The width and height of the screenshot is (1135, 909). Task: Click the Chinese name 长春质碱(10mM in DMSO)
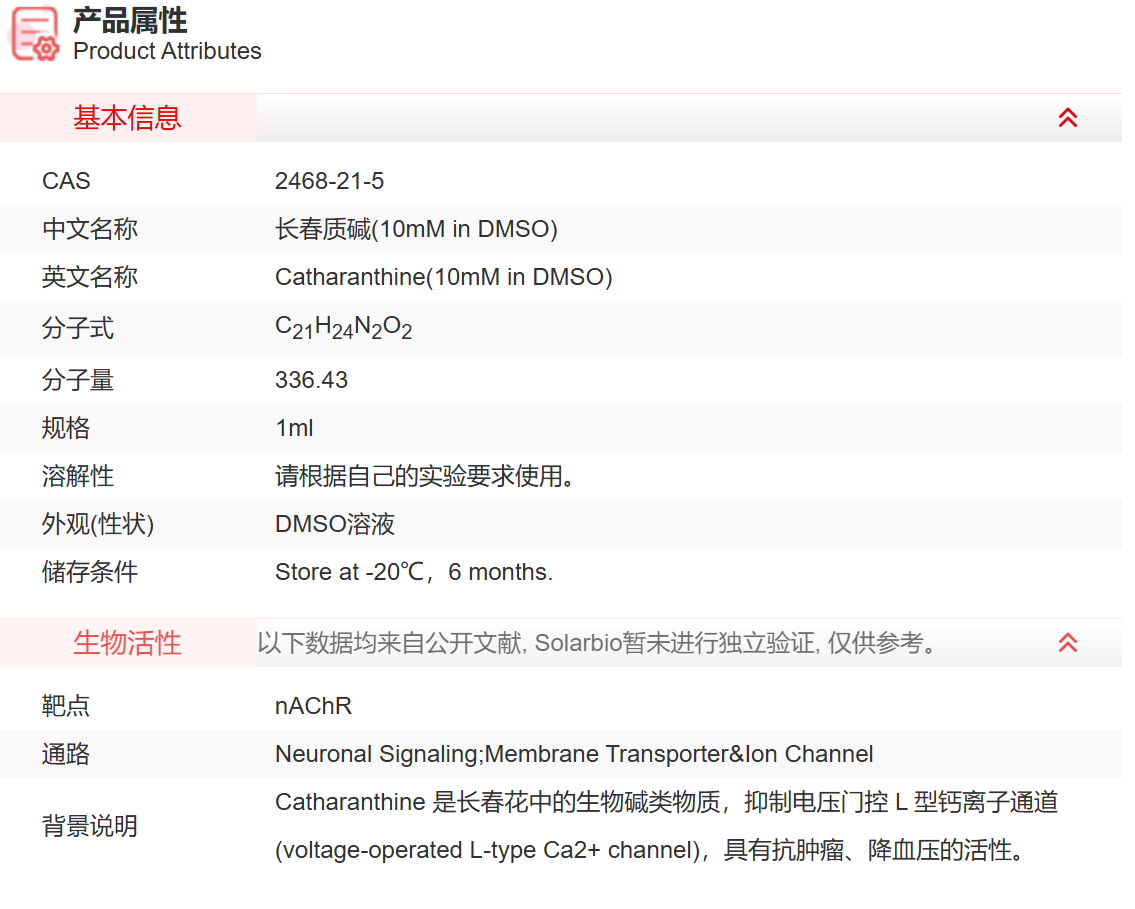[417, 229]
